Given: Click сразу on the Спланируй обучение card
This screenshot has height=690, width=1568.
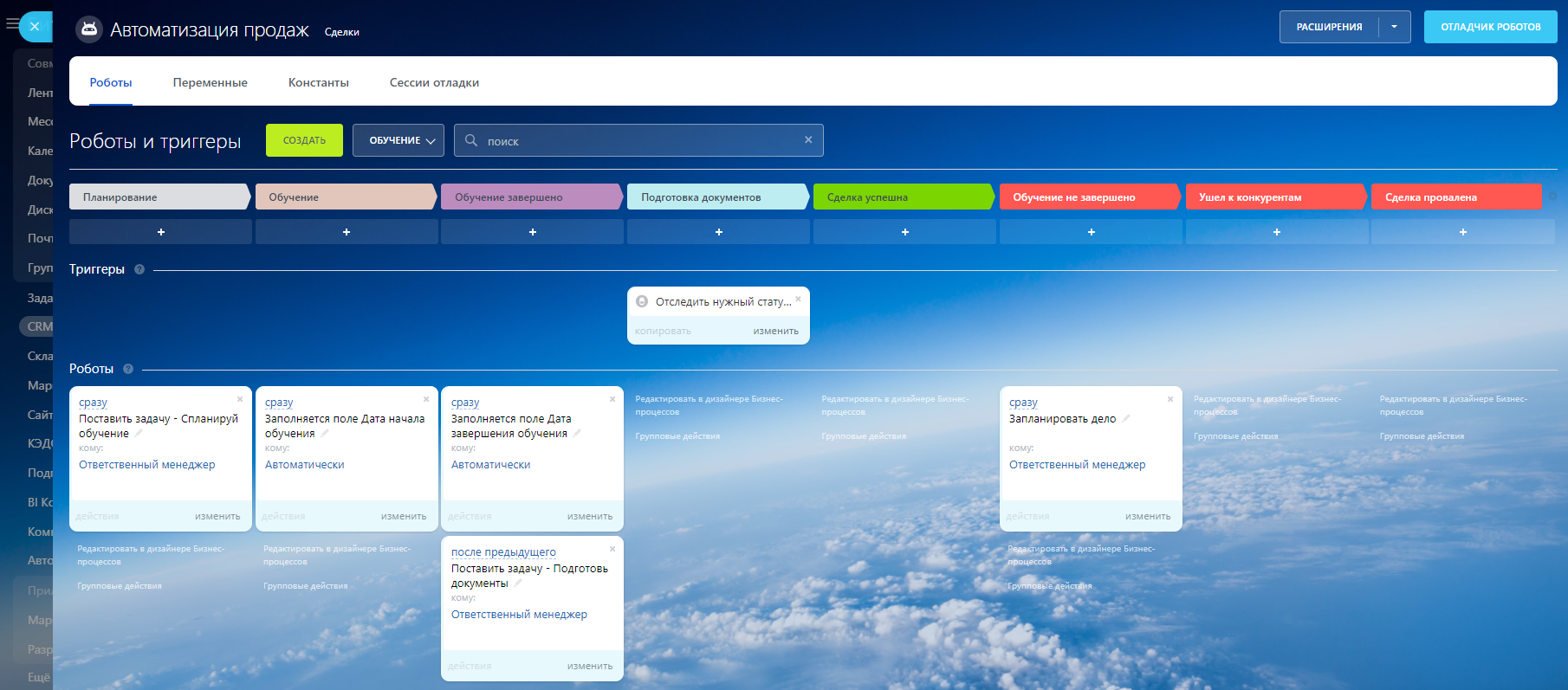Looking at the screenshot, I should click(x=94, y=403).
